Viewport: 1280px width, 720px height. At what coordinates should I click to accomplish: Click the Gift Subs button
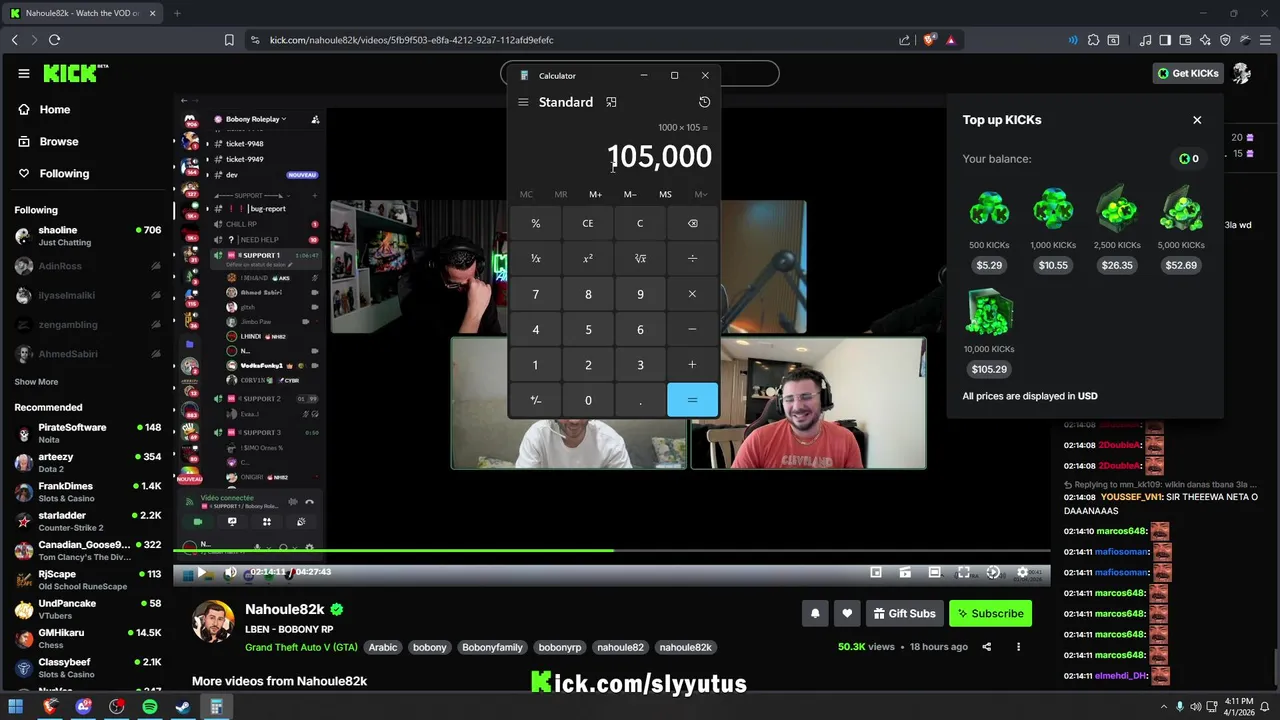click(x=904, y=613)
